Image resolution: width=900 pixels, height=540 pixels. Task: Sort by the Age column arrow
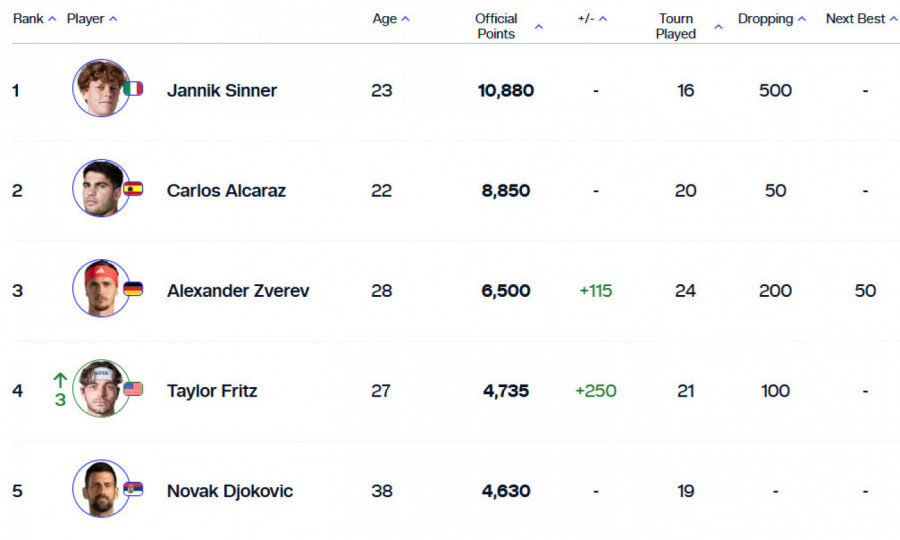(x=405, y=19)
